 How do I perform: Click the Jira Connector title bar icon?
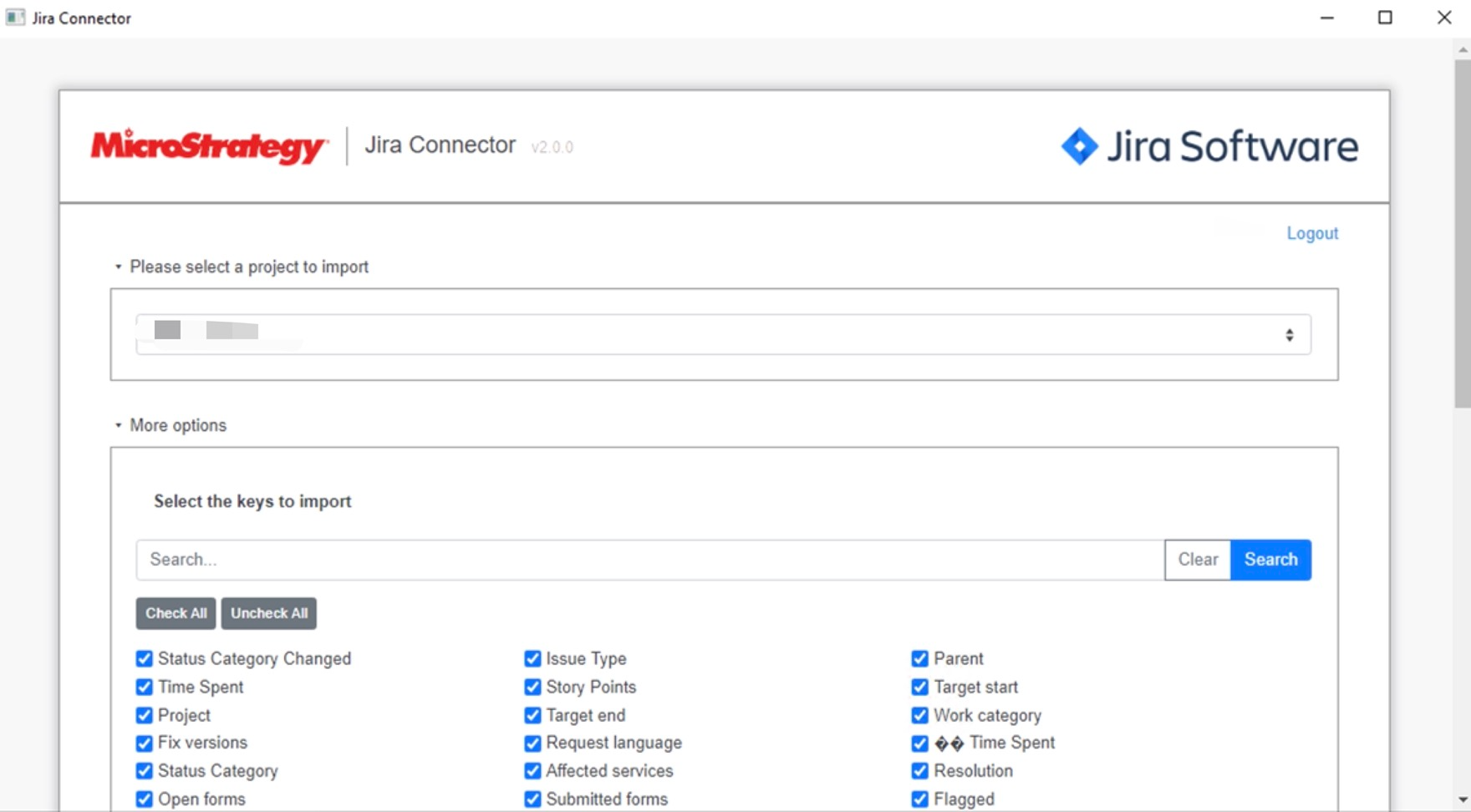15,18
